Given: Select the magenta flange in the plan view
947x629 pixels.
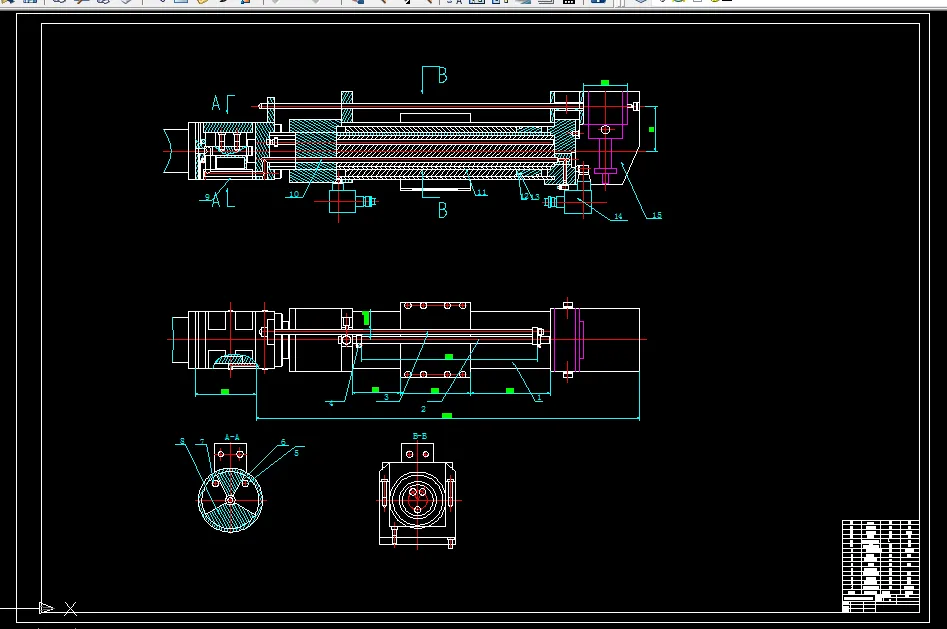Looking at the screenshot, I should [568, 339].
